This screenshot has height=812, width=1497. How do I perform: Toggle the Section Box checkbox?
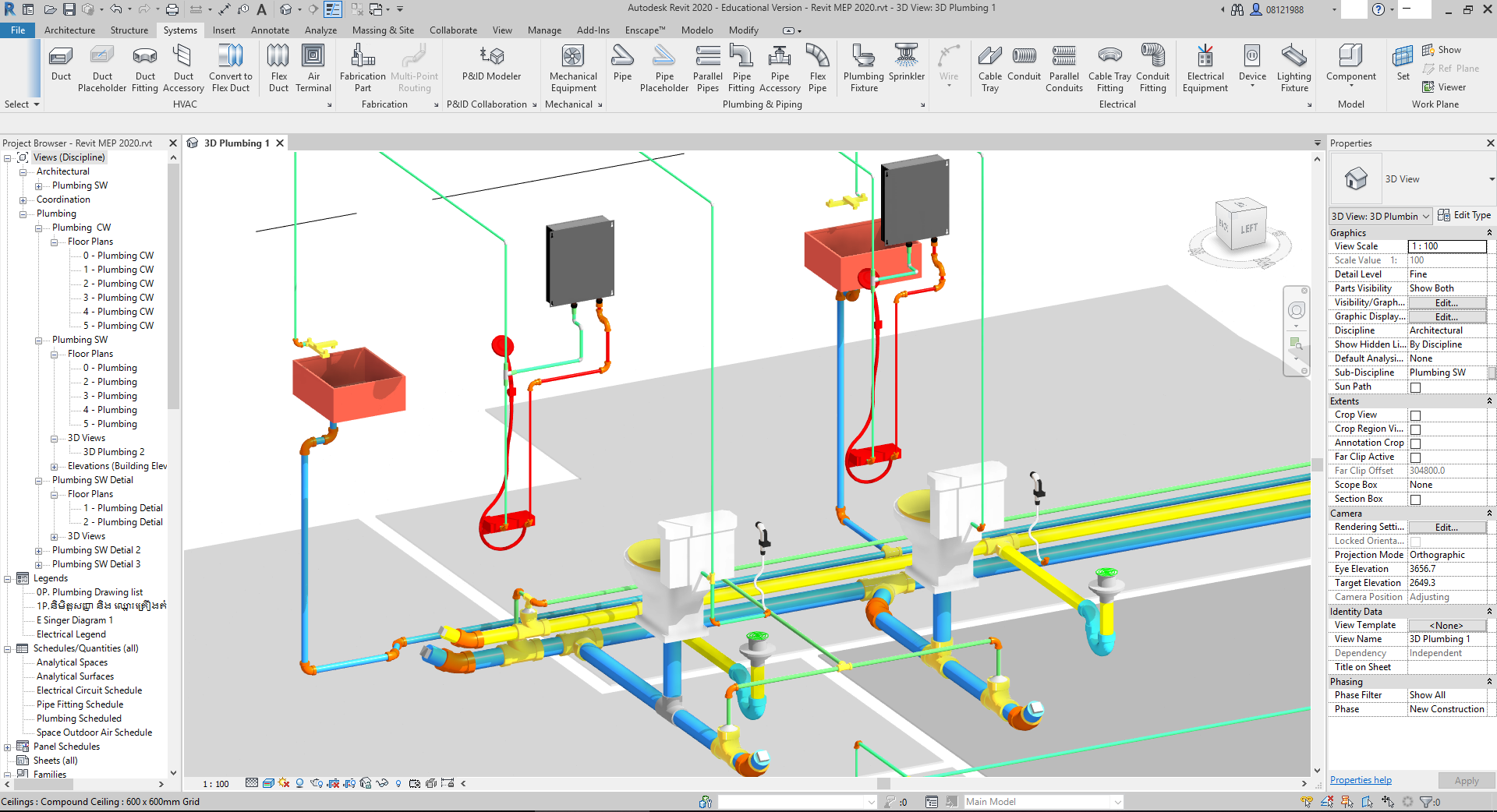1415,500
